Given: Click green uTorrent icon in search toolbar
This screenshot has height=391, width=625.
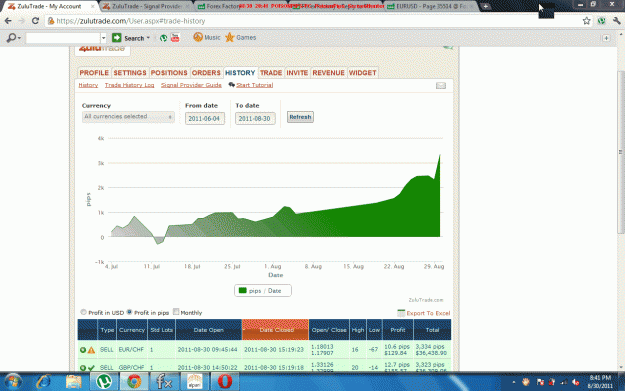Looking at the screenshot, I should pos(163,38).
